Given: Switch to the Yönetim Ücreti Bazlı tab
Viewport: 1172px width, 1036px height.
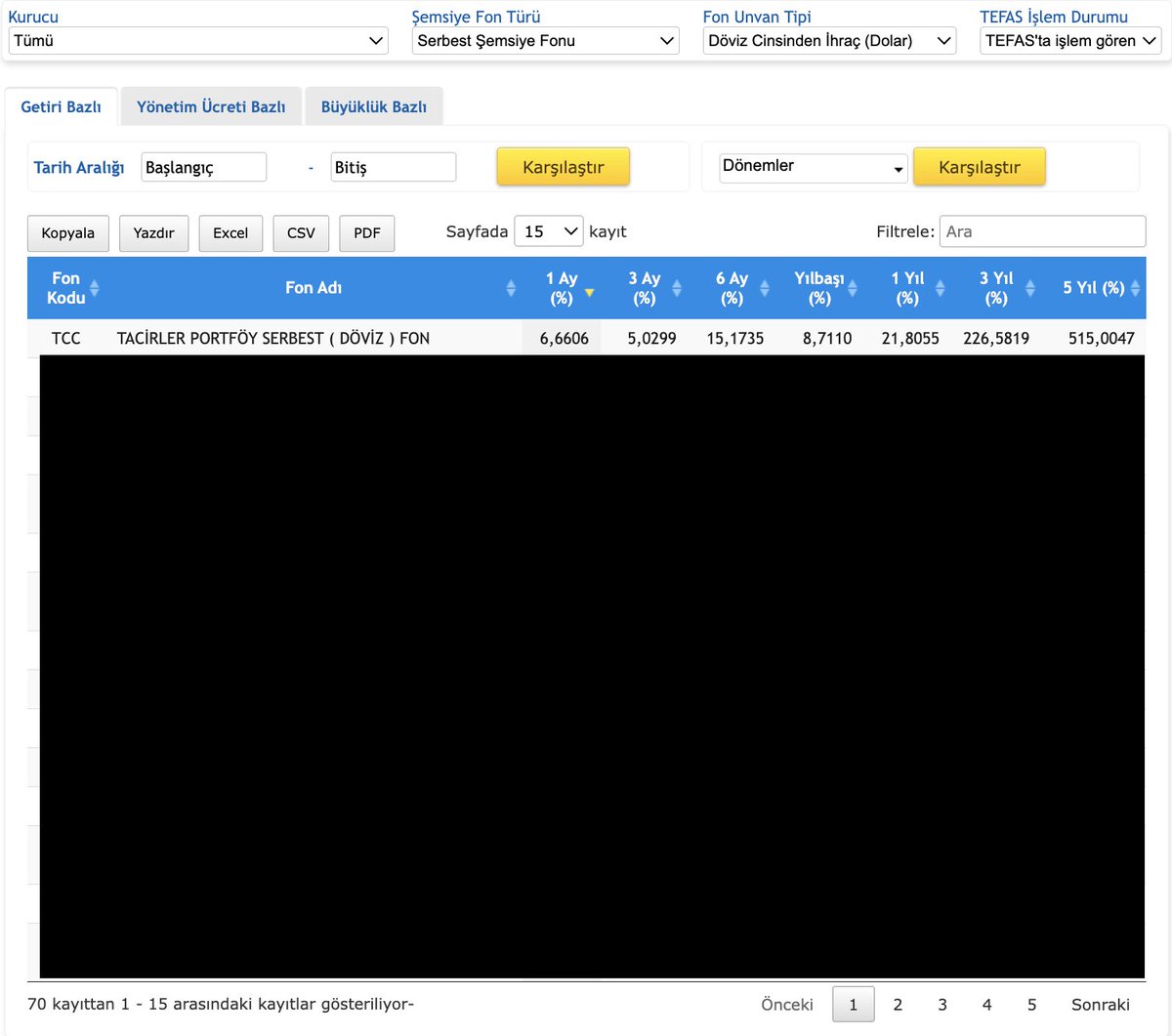Looking at the screenshot, I should tap(211, 106).
